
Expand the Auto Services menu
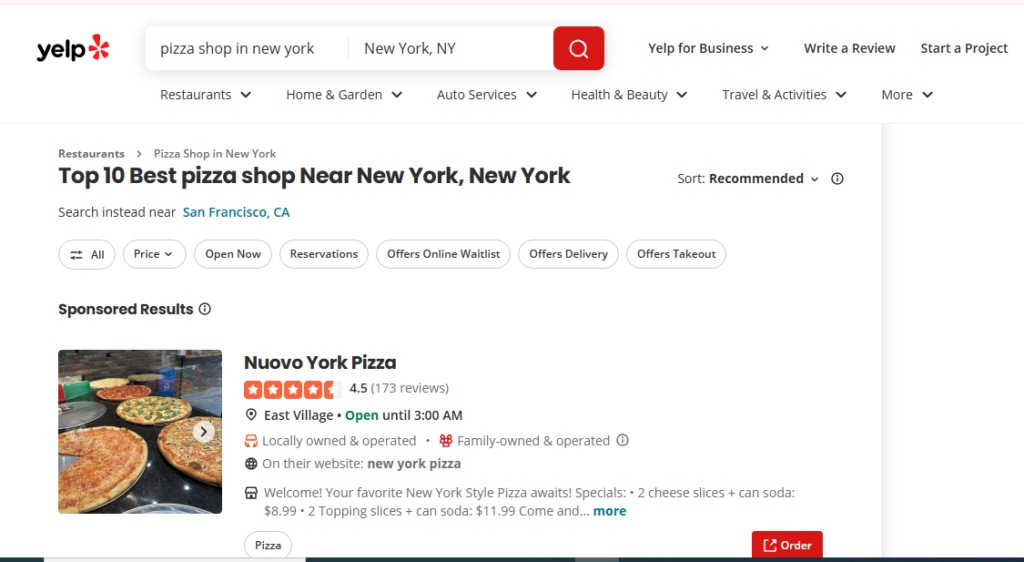click(x=487, y=95)
